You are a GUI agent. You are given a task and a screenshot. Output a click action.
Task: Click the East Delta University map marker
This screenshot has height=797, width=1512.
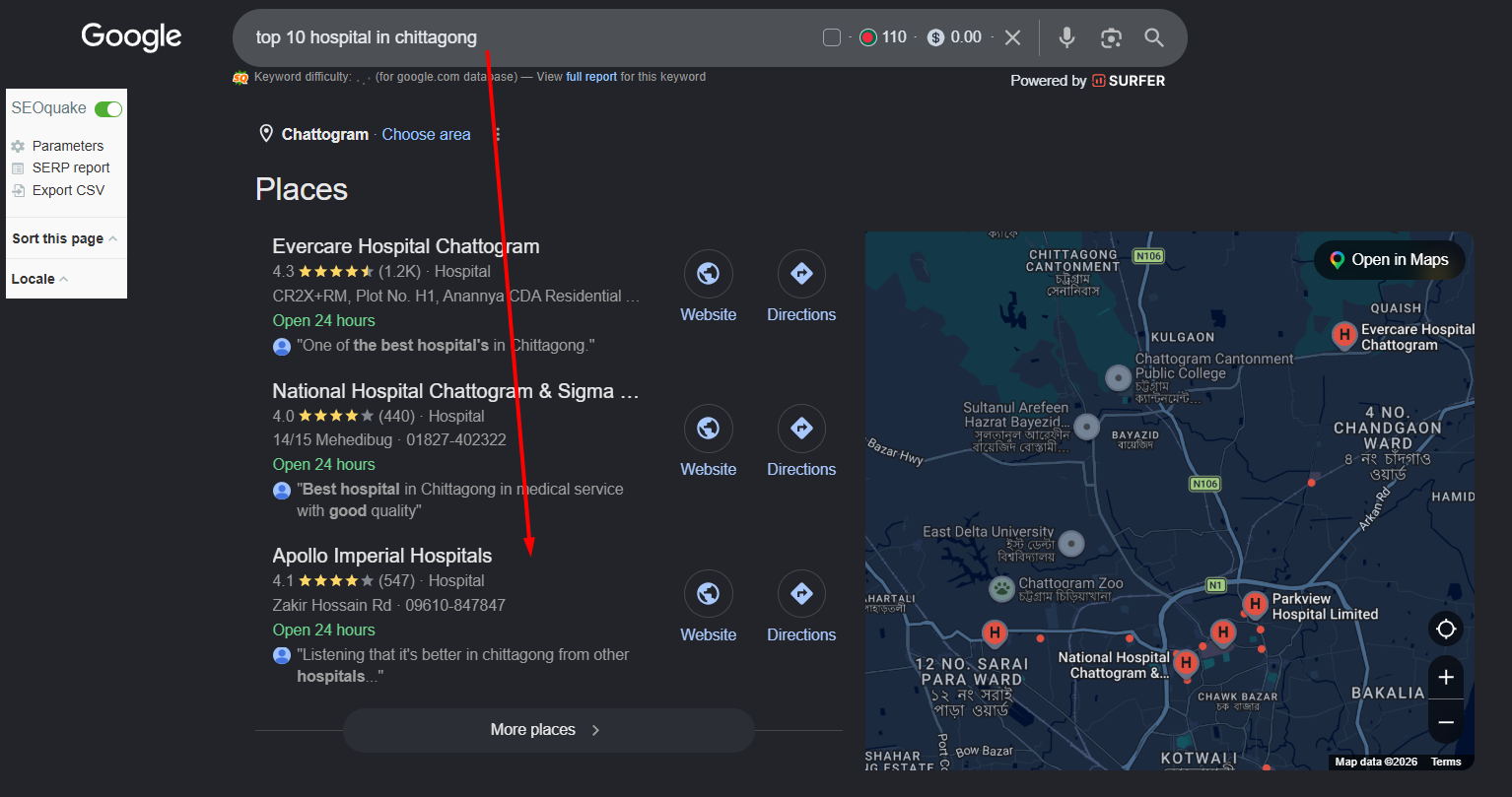1070,543
